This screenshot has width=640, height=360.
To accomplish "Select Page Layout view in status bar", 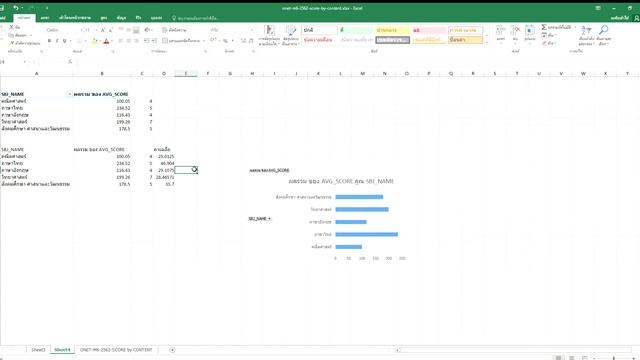I will [x=571, y=358].
